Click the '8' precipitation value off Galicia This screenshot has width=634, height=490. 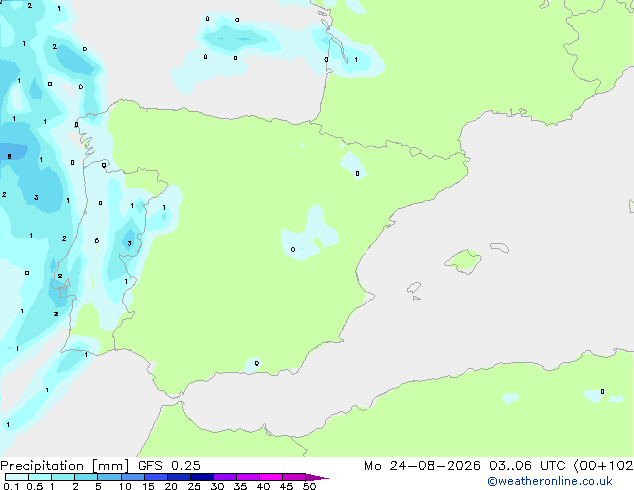tap(9, 156)
